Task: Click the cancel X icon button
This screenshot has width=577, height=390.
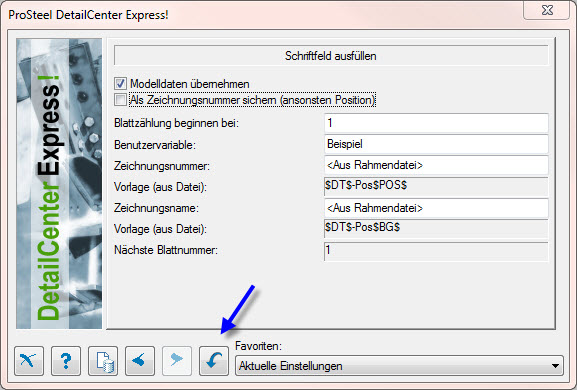Action: pos(29,361)
